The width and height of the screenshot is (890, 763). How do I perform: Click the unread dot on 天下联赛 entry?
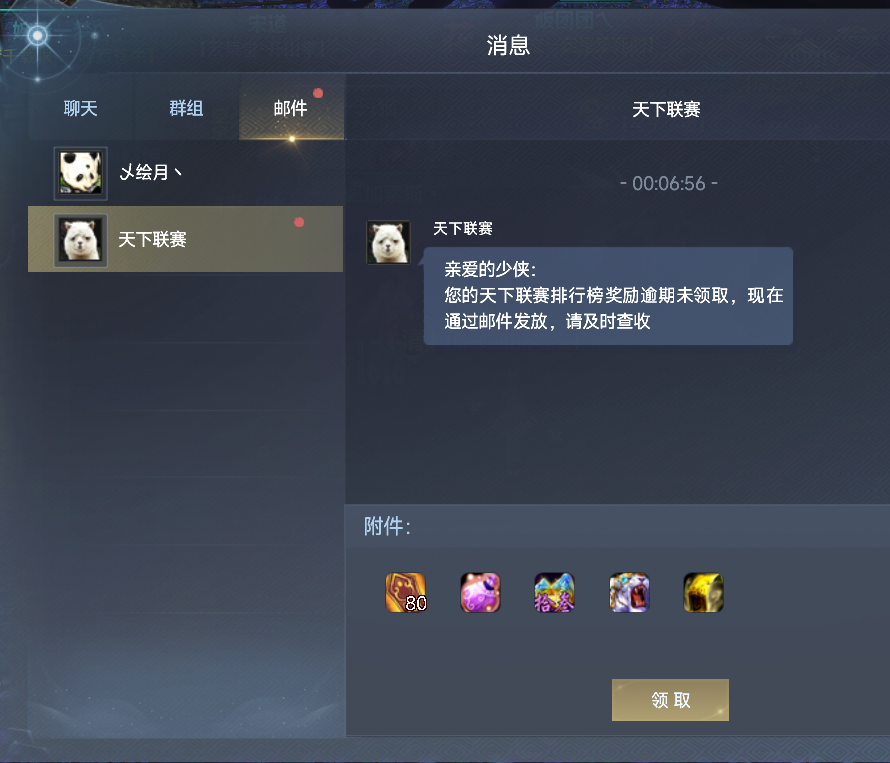(299, 222)
